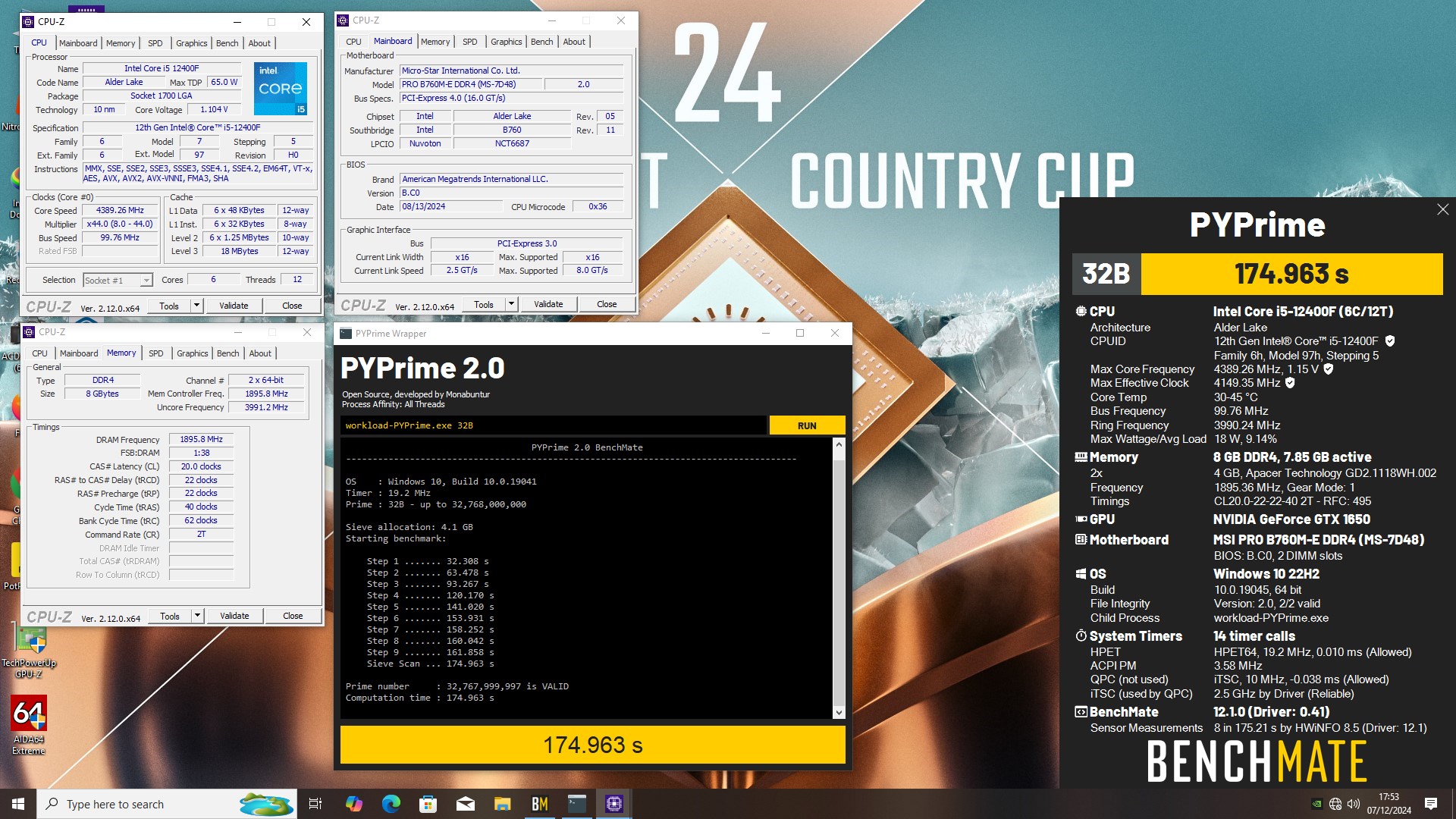Run the PYPrime benchmark

click(807, 425)
